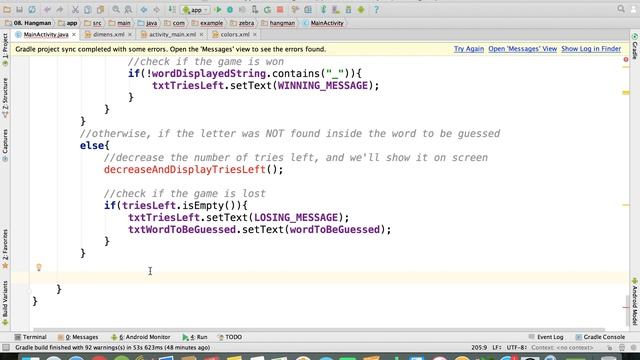The width and height of the screenshot is (640, 360).
Task: Select 'MainActivity' class in breadcrumb bar
Action: click(323, 23)
